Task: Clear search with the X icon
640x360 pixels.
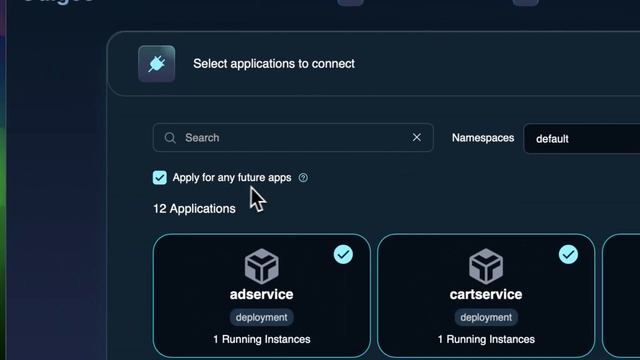Action: pos(416,138)
